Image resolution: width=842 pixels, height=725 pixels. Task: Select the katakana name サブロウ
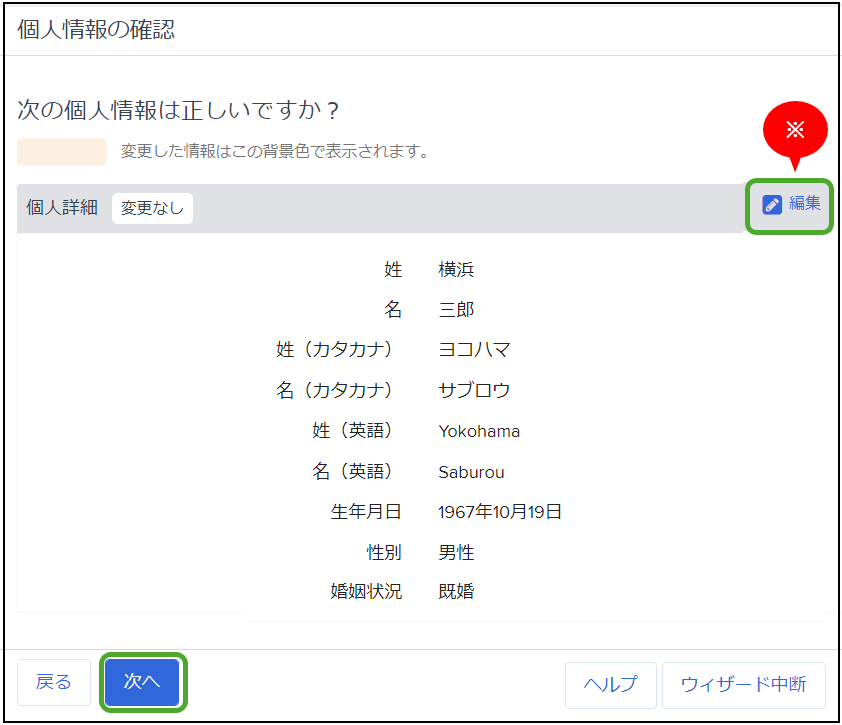(474, 390)
